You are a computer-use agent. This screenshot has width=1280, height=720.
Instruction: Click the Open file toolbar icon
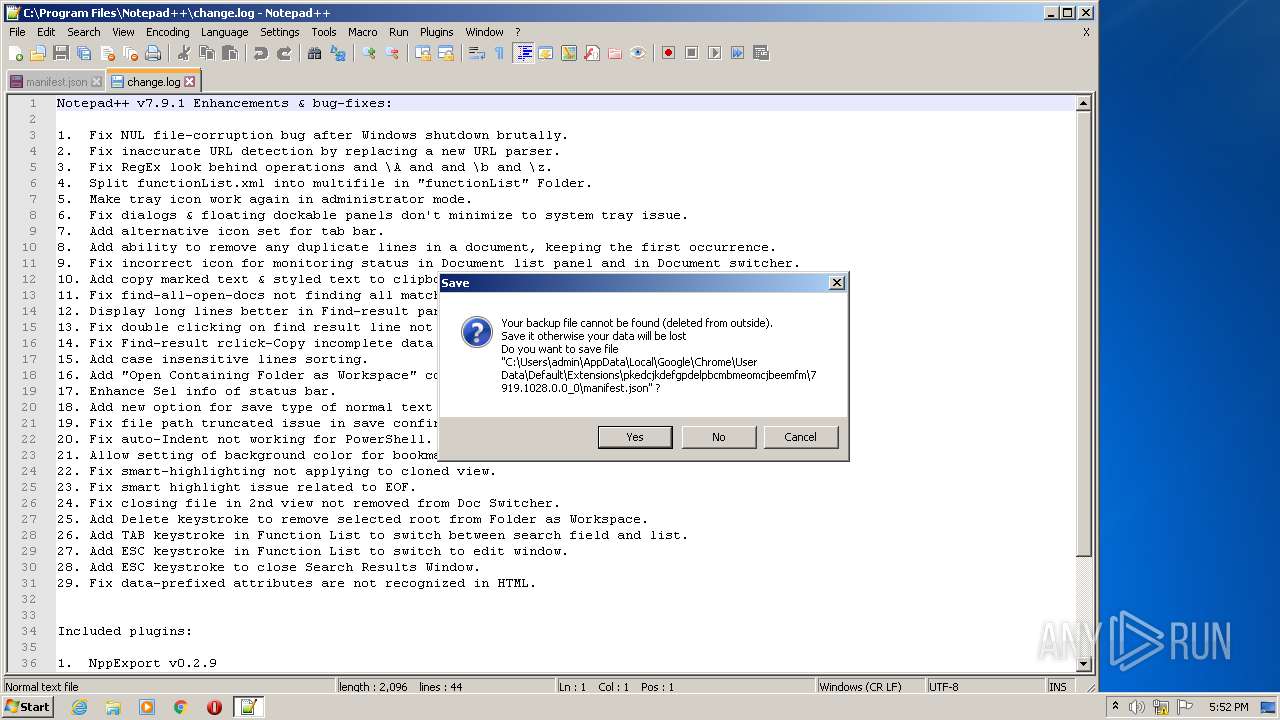[38, 53]
